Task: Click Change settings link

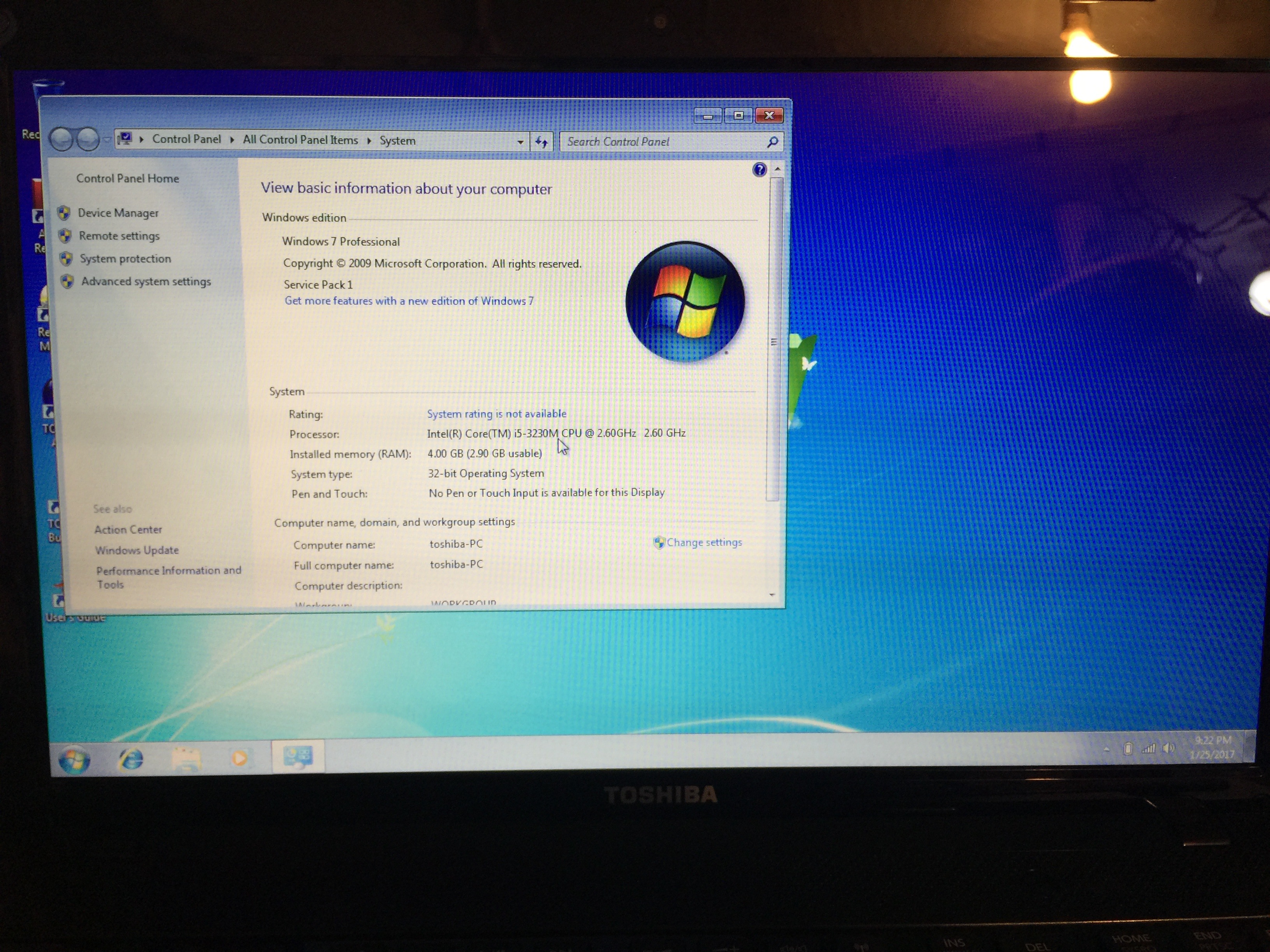Action: tap(705, 542)
